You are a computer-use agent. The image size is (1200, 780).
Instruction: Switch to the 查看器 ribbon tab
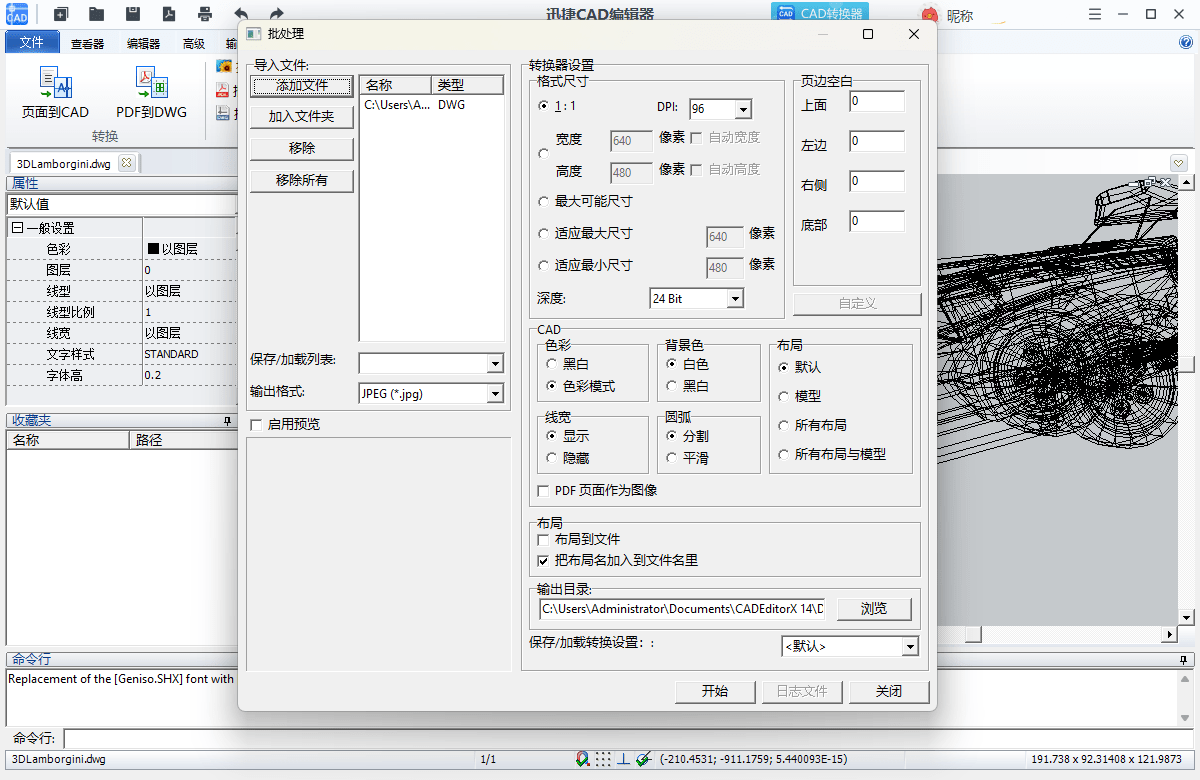tap(89, 42)
